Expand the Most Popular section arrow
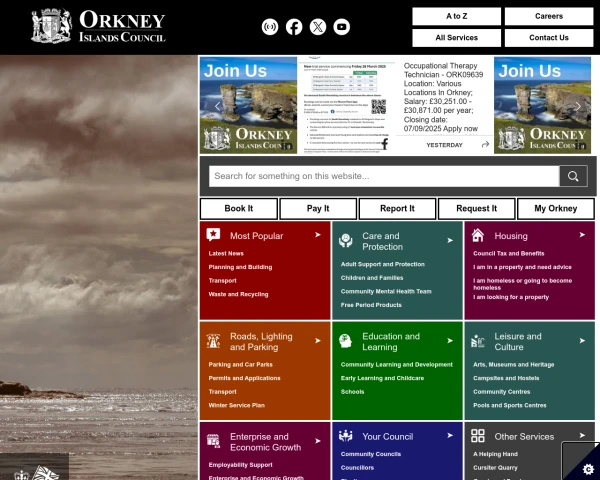The width and height of the screenshot is (600, 480). (318, 235)
